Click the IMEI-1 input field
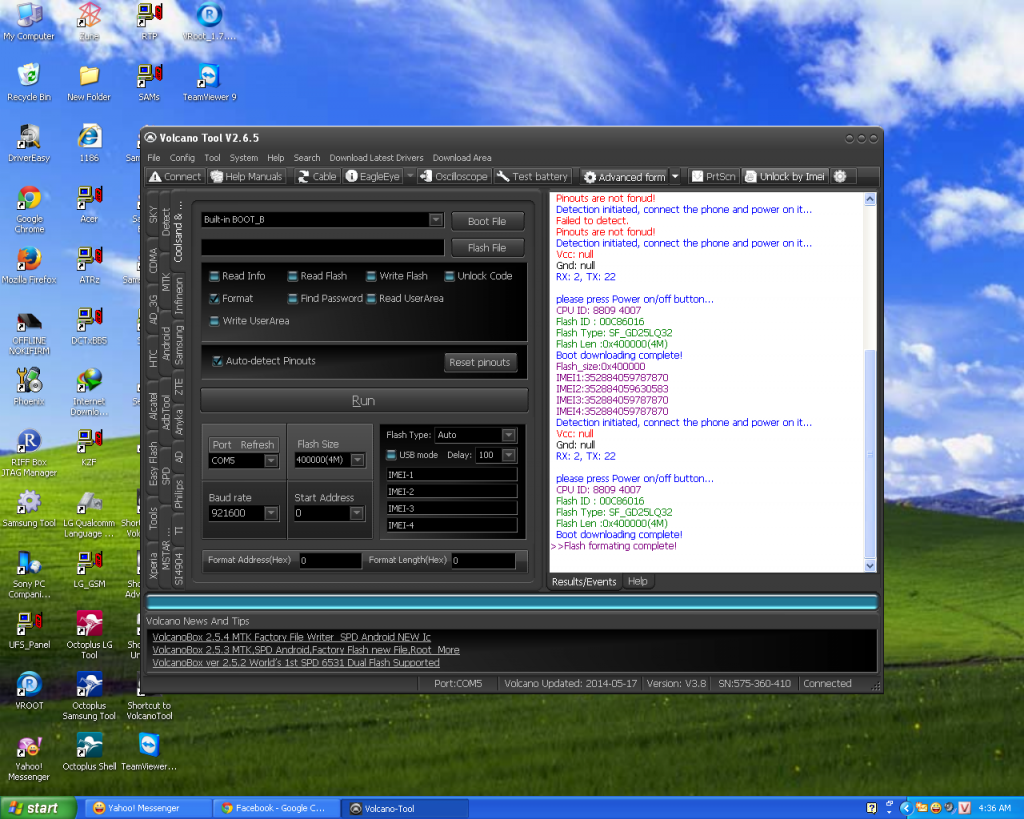The width and height of the screenshot is (1024, 819). click(x=451, y=475)
